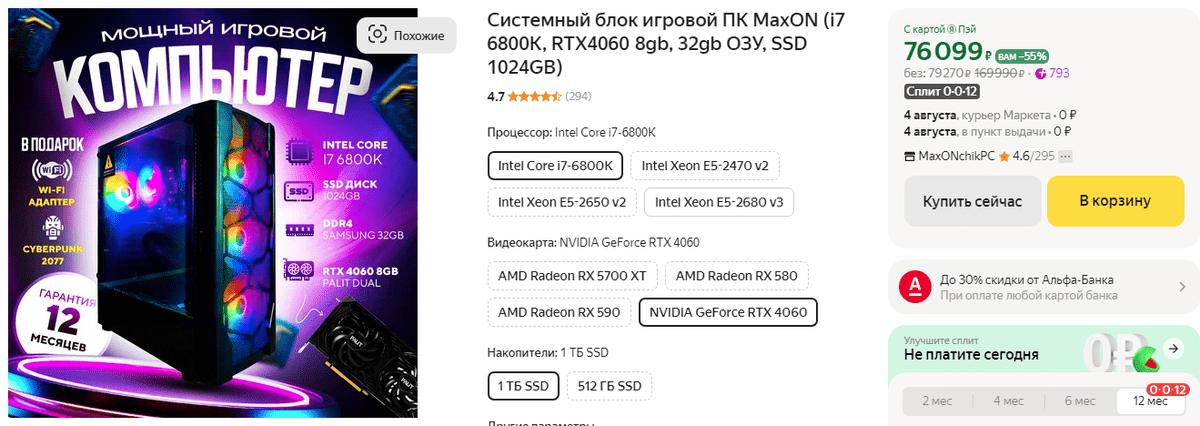This screenshot has height=426, width=1200.
Task: Click the «ВАМ –55%» discount badge
Action: click(1022, 56)
